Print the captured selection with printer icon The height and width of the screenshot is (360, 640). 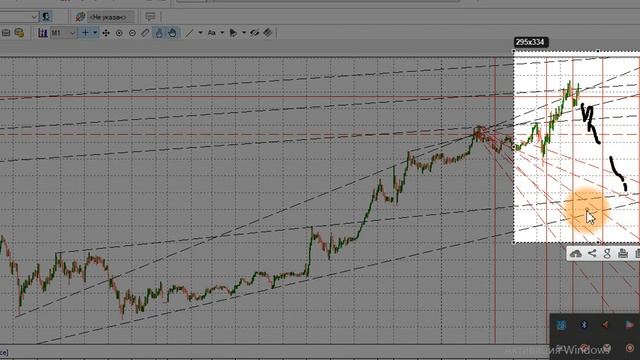(623, 253)
